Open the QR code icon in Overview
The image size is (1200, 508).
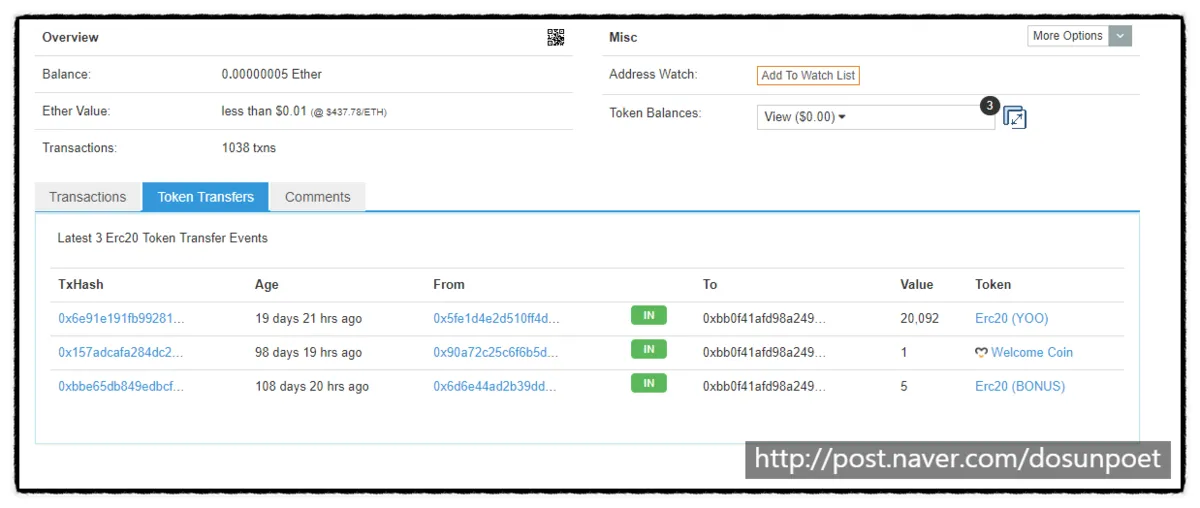556,37
